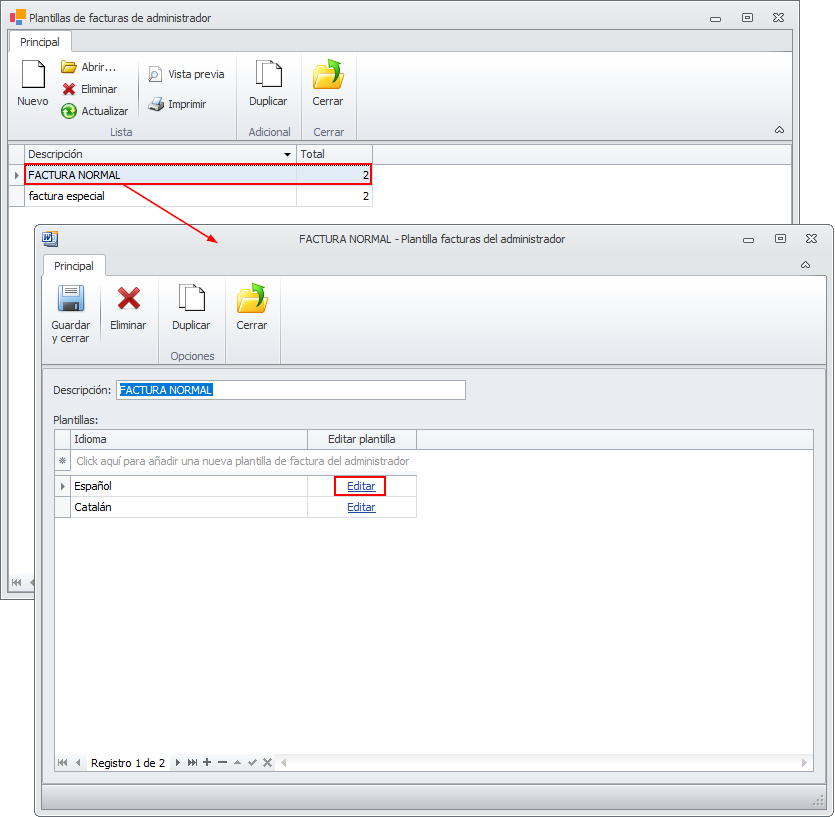Click Duplicar in the Opciones group

coord(191,307)
